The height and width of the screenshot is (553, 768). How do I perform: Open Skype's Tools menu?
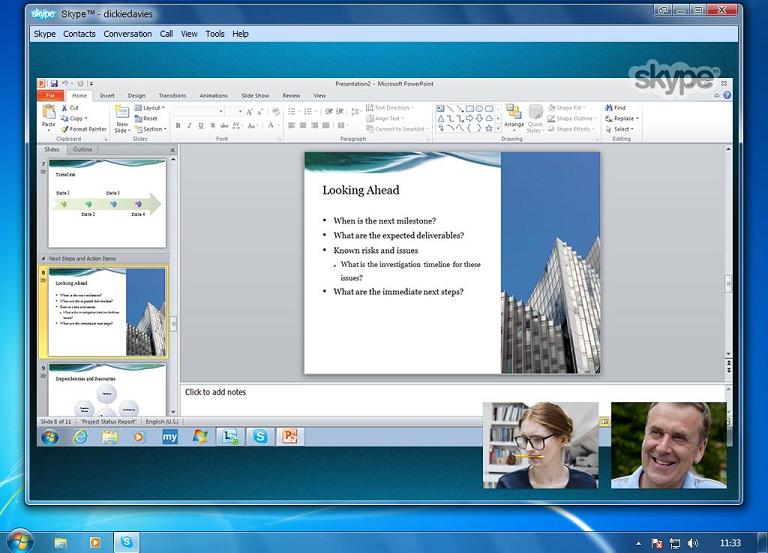215,34
